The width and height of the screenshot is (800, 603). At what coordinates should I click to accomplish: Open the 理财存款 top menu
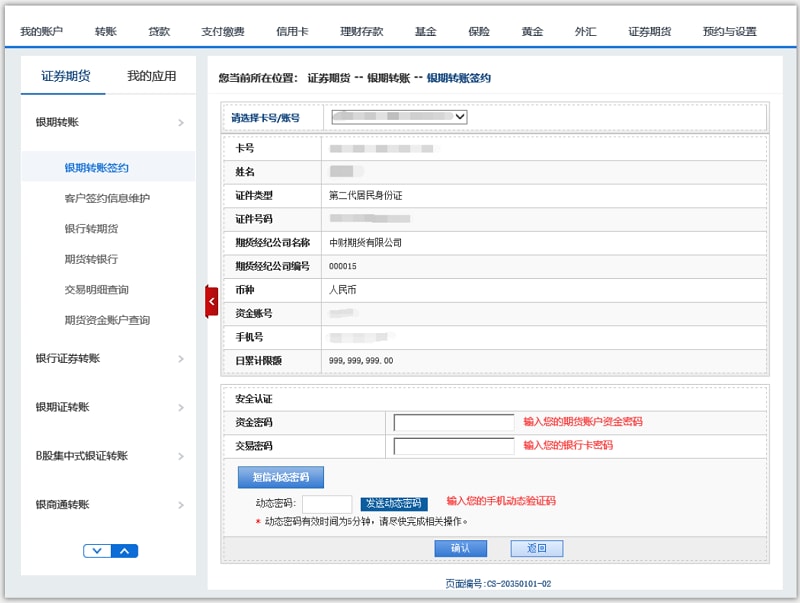coord(361,31)
